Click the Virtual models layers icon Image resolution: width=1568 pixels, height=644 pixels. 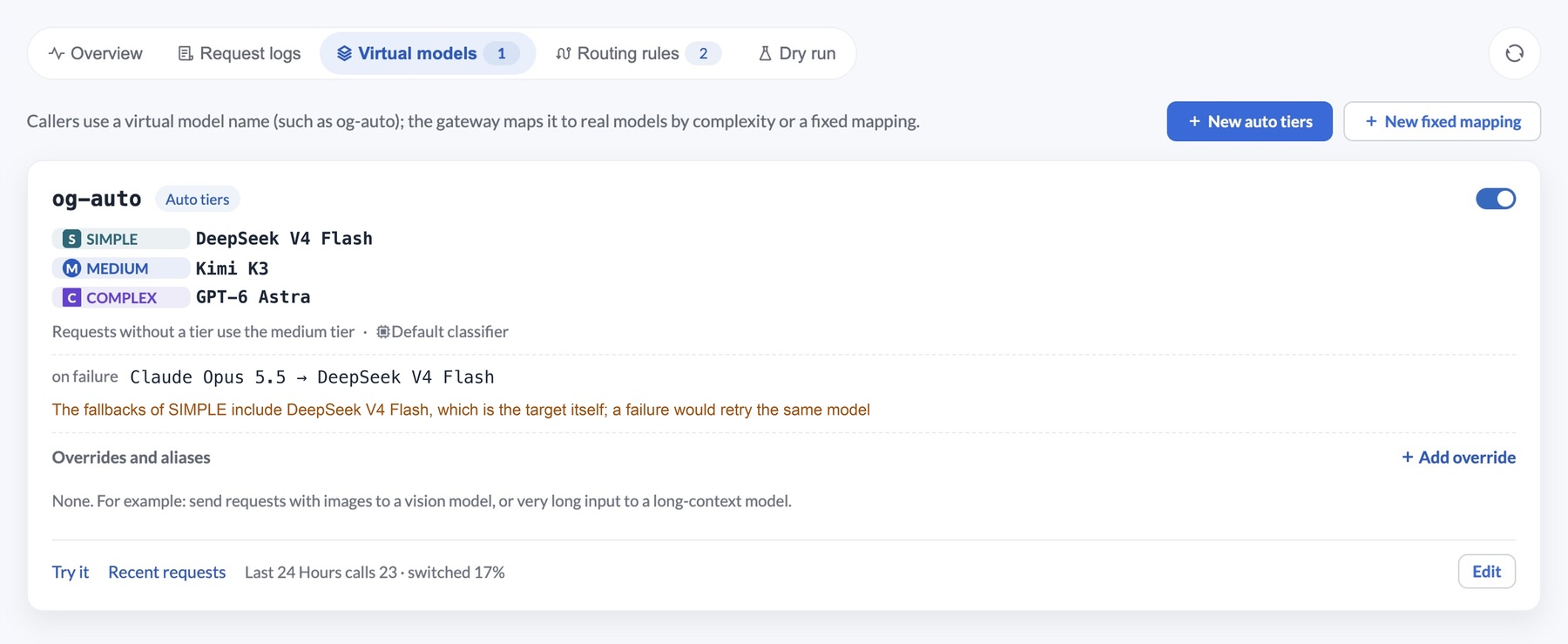click(x=344, y=53)
